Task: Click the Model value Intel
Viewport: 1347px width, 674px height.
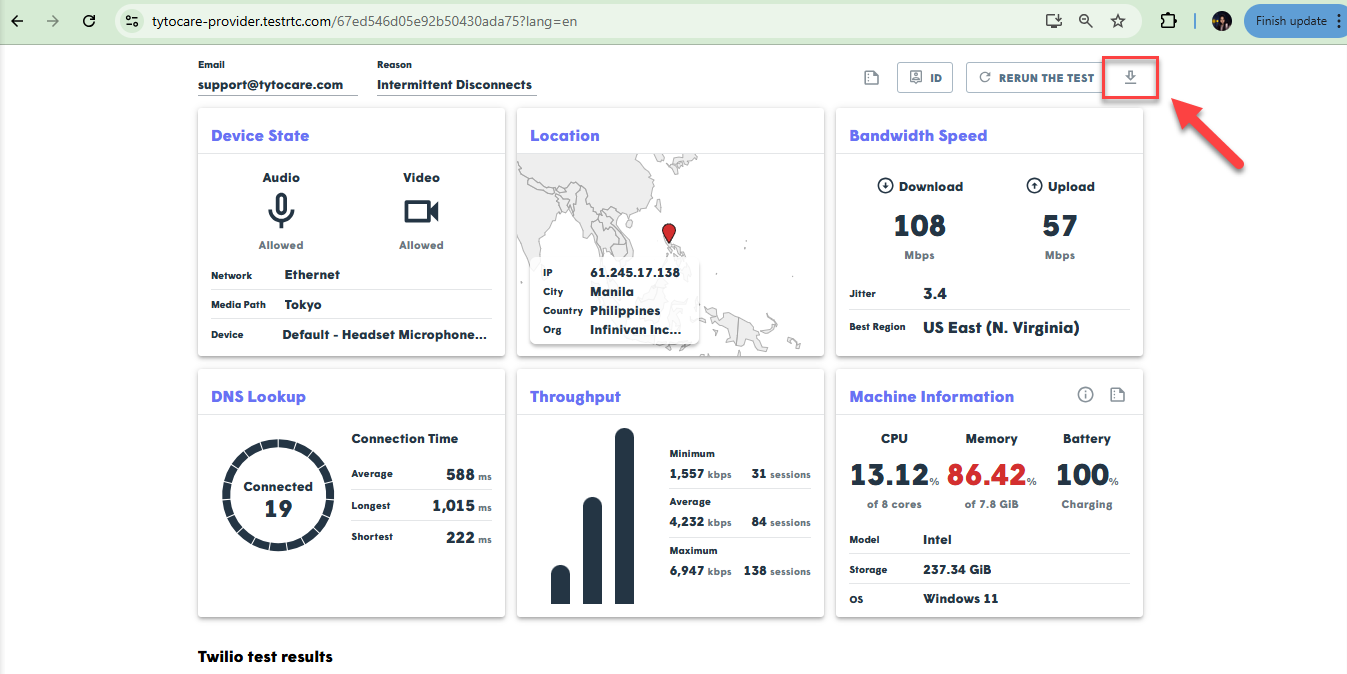Action: [x=938, y=539]
